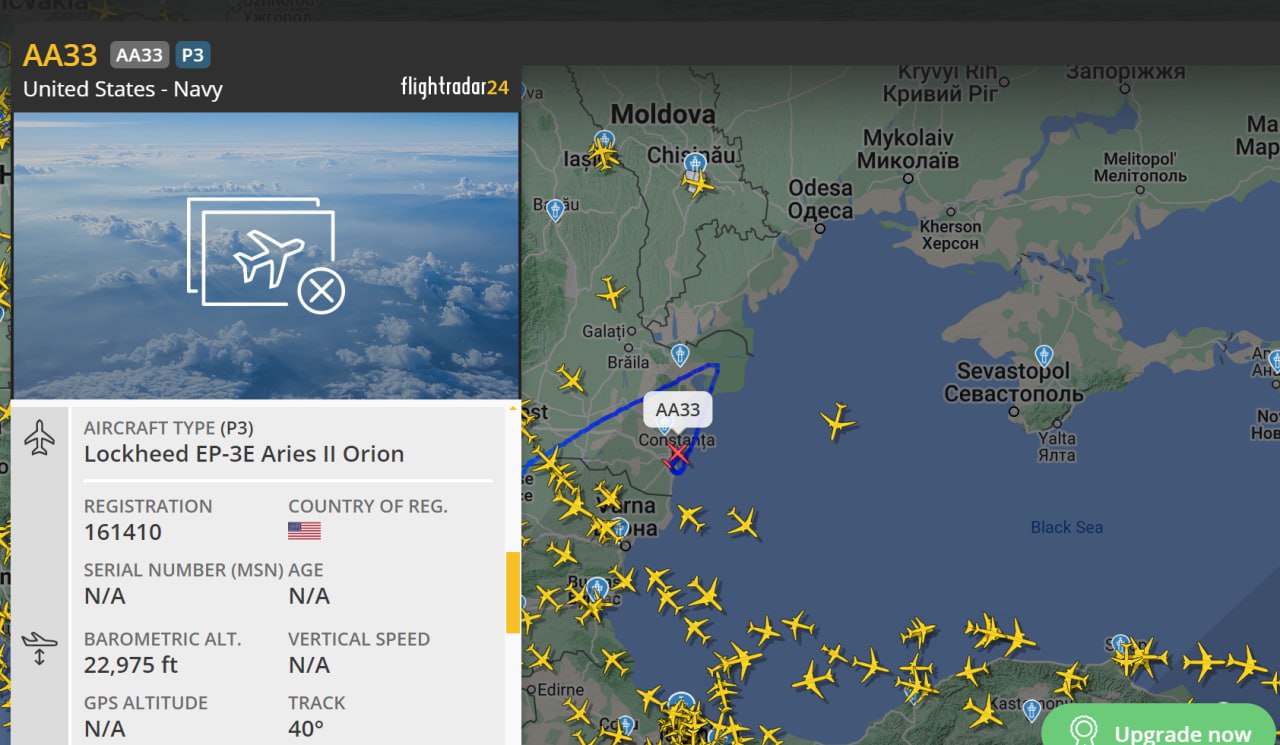The image size is (1280, 745).
Task: Open the Kastamonu airport pin
Action: click(x=1031, y=711)
